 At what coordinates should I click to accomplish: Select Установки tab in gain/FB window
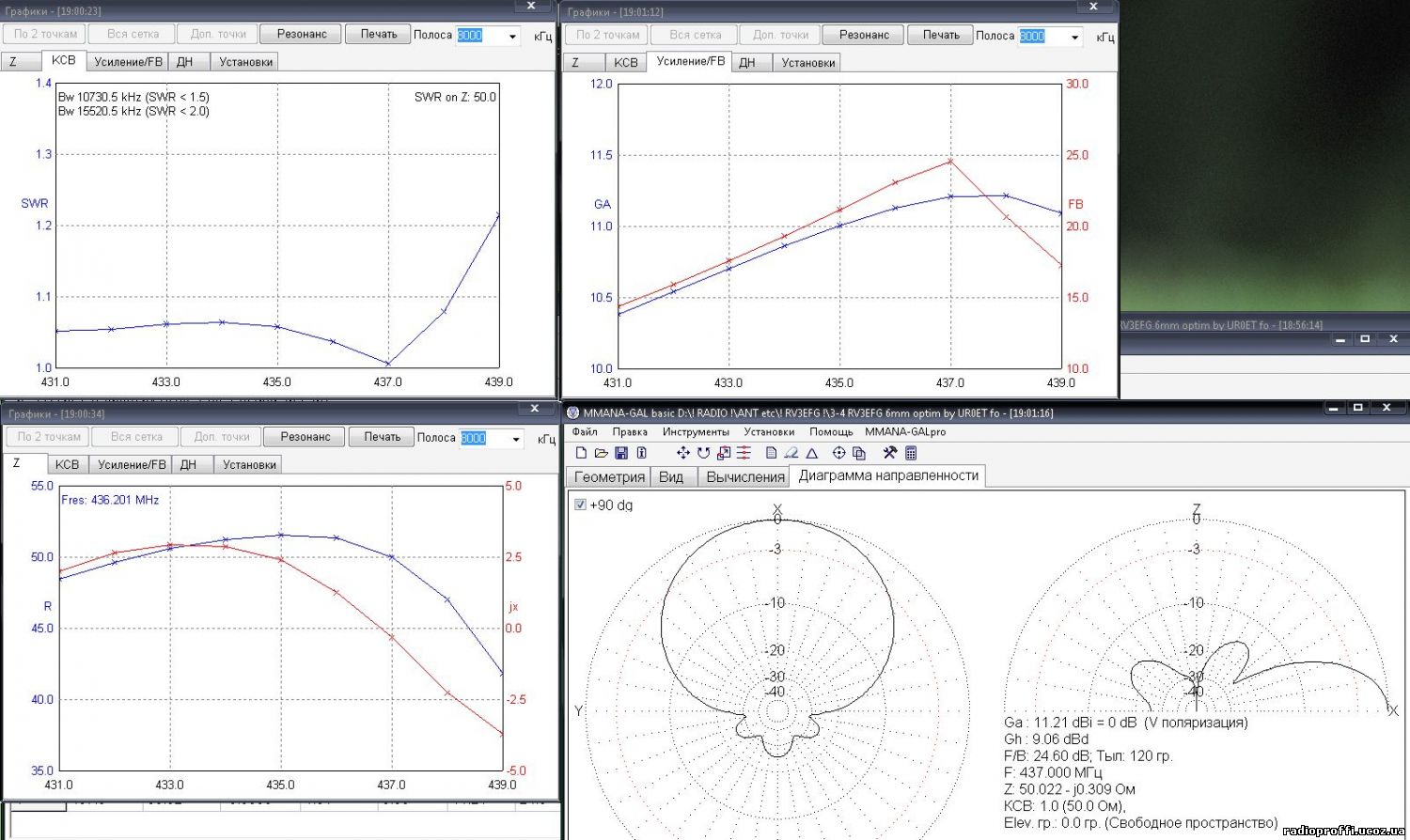pos(807,63)
